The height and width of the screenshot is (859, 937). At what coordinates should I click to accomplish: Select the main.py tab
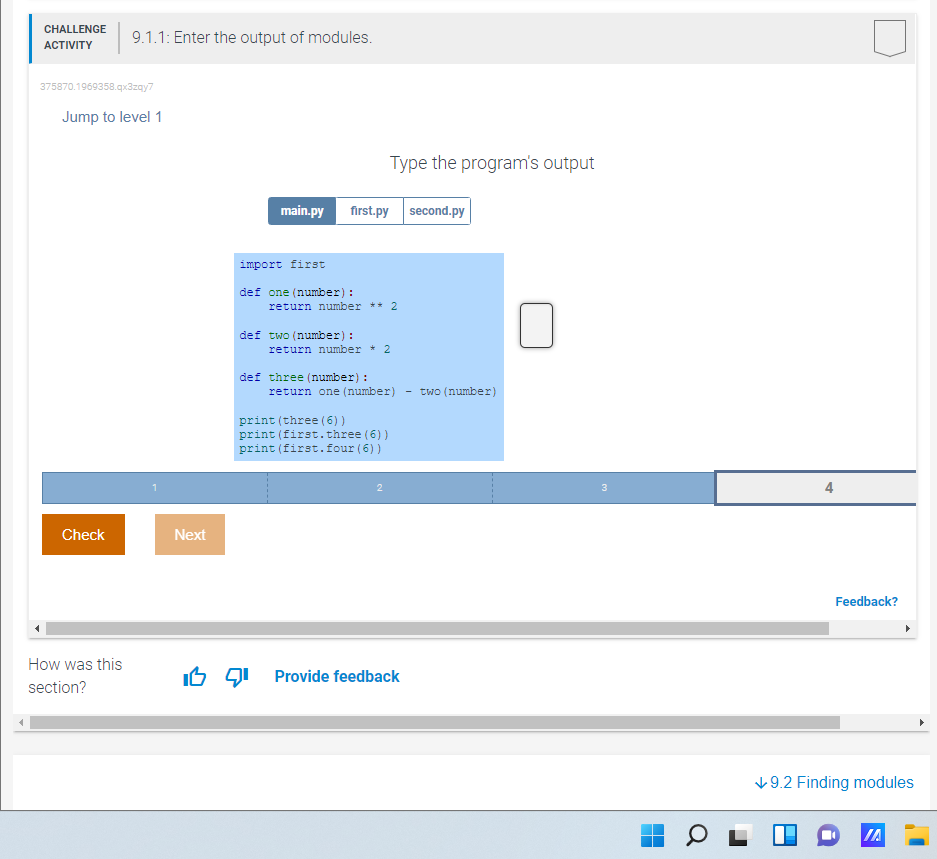301,210
